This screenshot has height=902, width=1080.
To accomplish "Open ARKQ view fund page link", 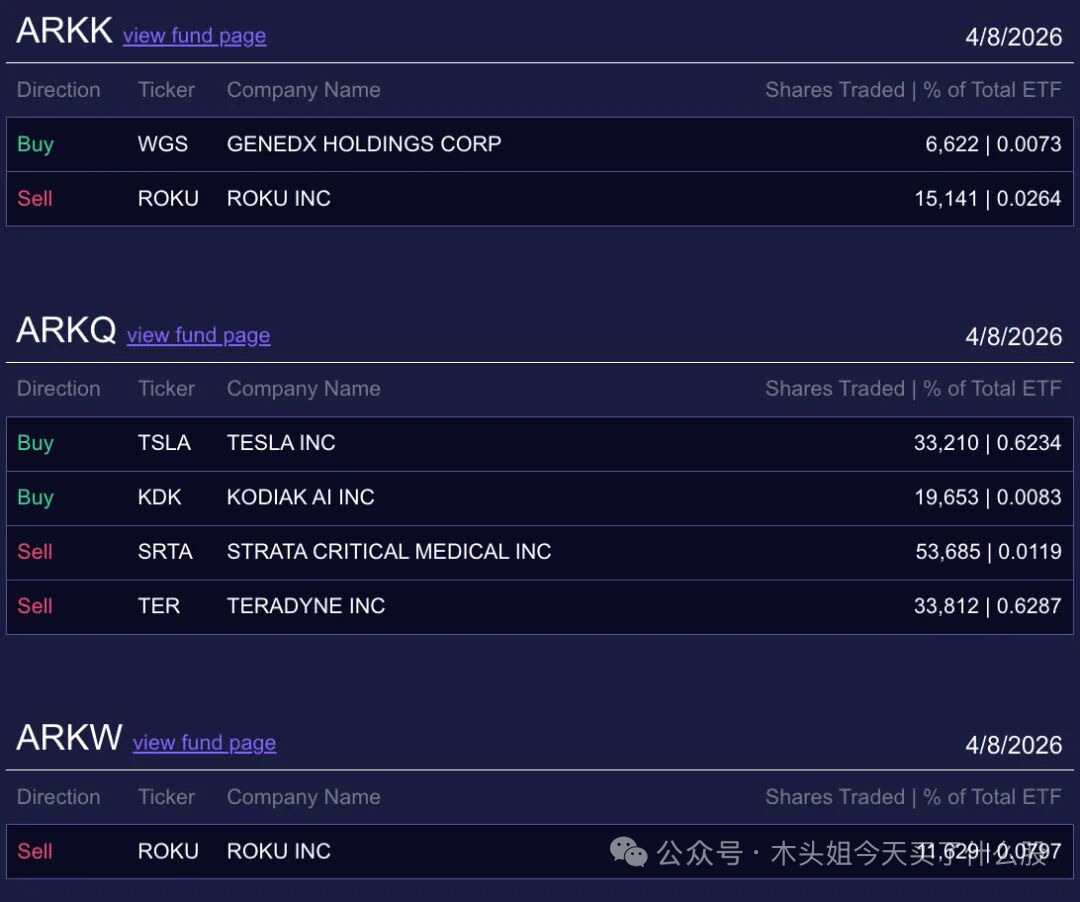I will tap(198, 335).
